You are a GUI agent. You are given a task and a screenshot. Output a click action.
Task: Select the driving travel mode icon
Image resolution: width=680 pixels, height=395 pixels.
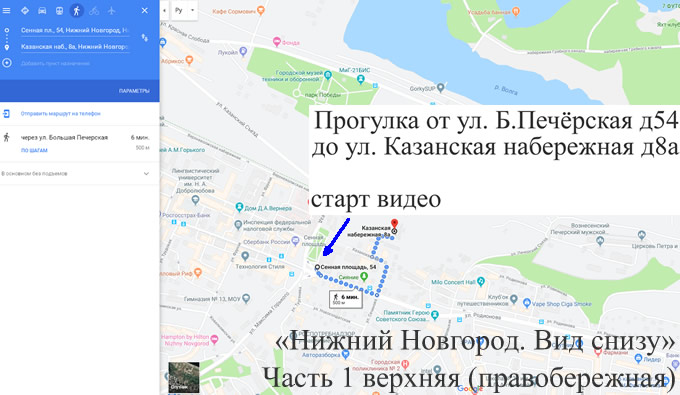[x=42, y=10]
